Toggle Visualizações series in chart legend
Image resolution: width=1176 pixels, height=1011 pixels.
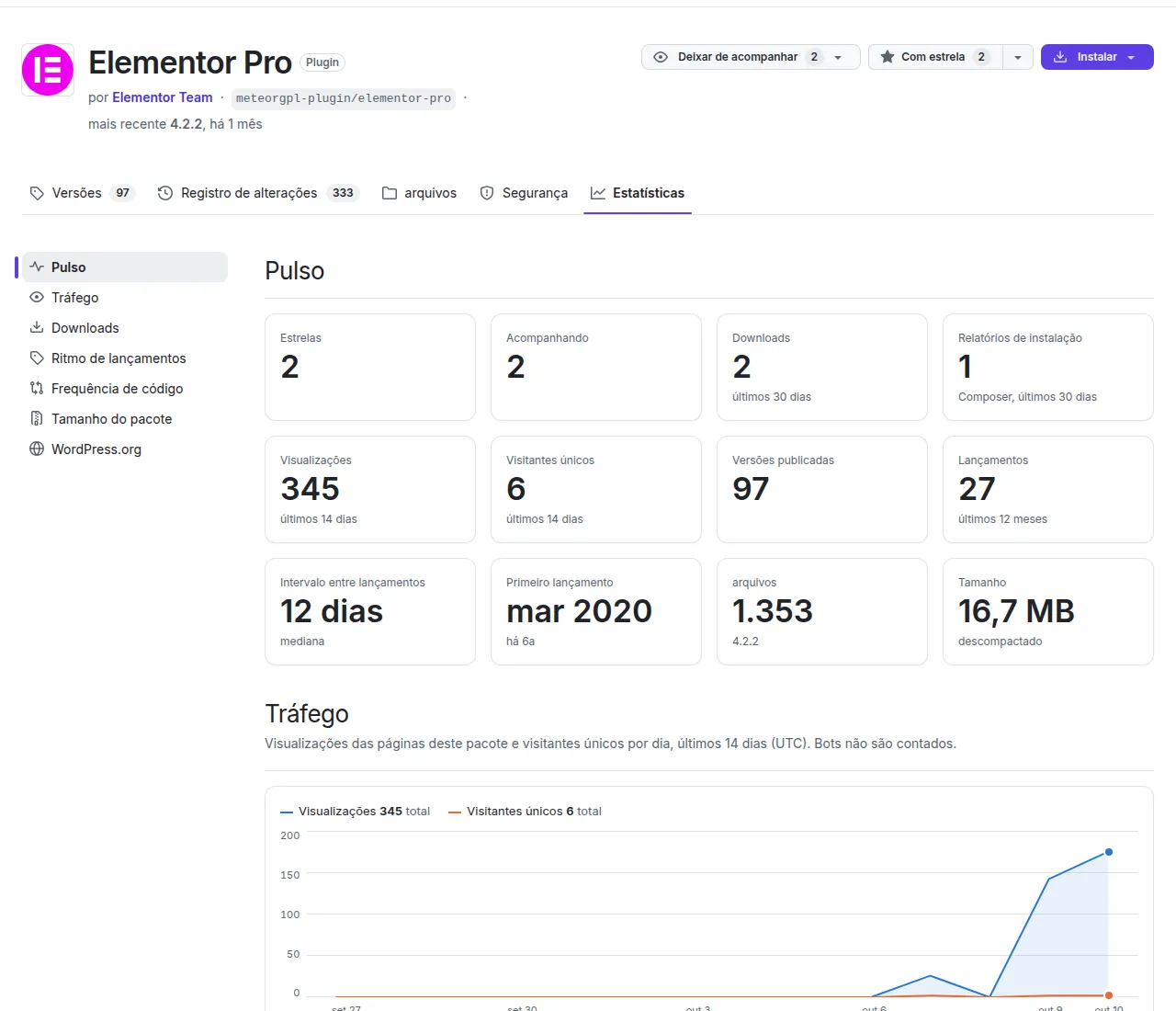click(356, 812)
